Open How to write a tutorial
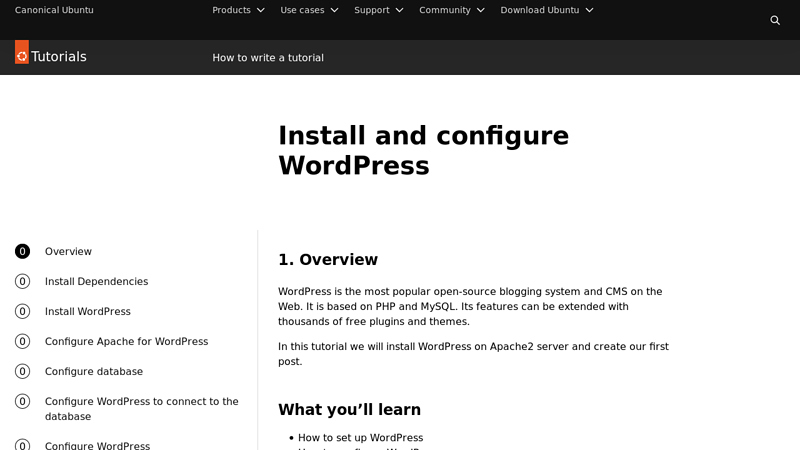 pyautogui.click(x=268, y=58)
